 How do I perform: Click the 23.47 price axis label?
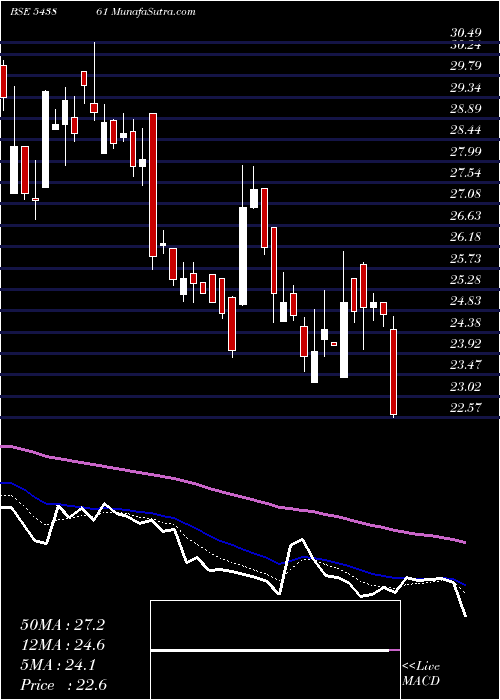(466, 365)
